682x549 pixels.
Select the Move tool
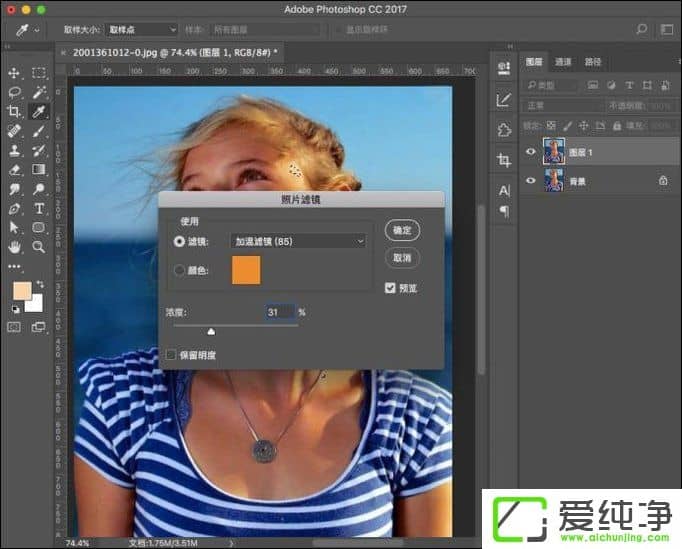coord(14,73)
